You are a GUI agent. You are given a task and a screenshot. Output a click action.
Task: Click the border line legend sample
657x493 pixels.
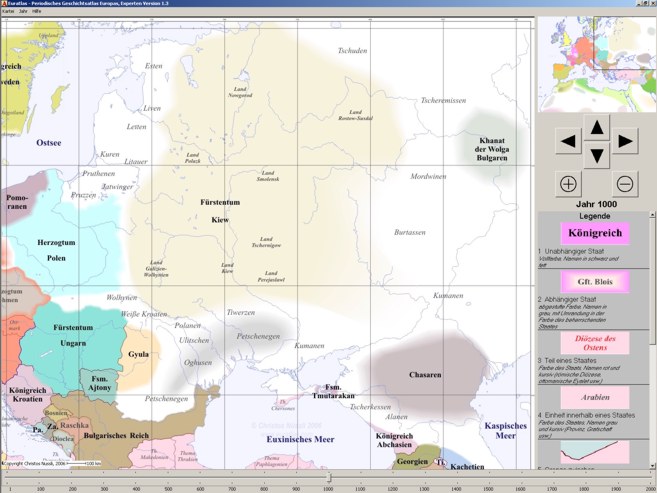[595, 452]
